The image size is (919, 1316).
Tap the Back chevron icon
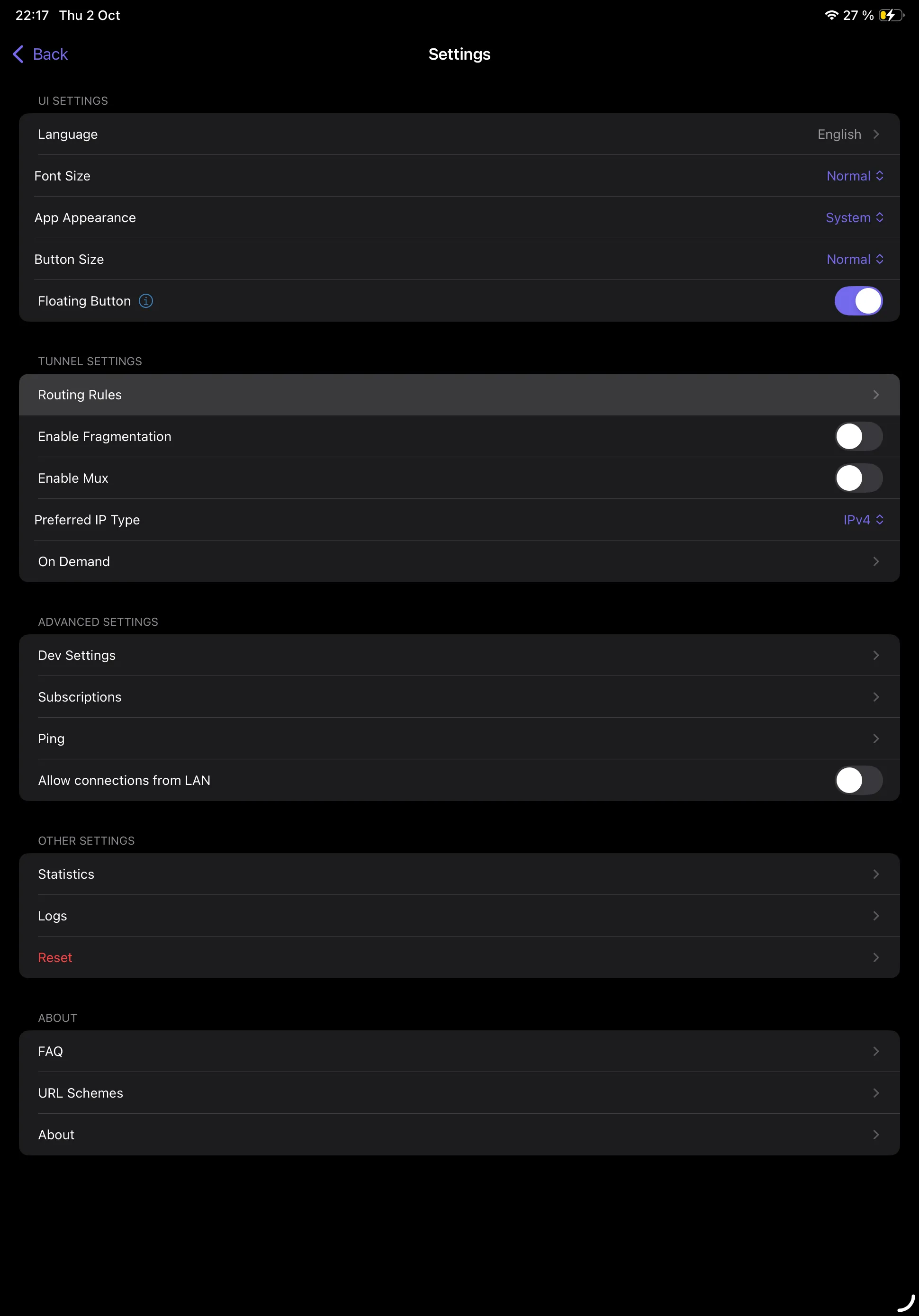tap(18, 54)
